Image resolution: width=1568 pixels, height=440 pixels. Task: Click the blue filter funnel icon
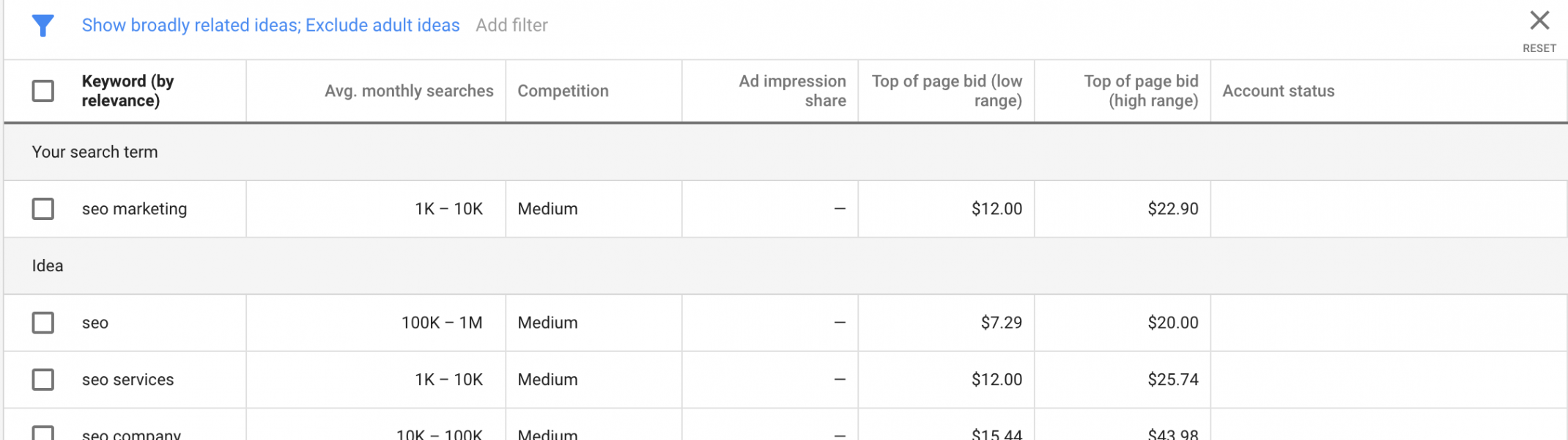click(43, 26)
